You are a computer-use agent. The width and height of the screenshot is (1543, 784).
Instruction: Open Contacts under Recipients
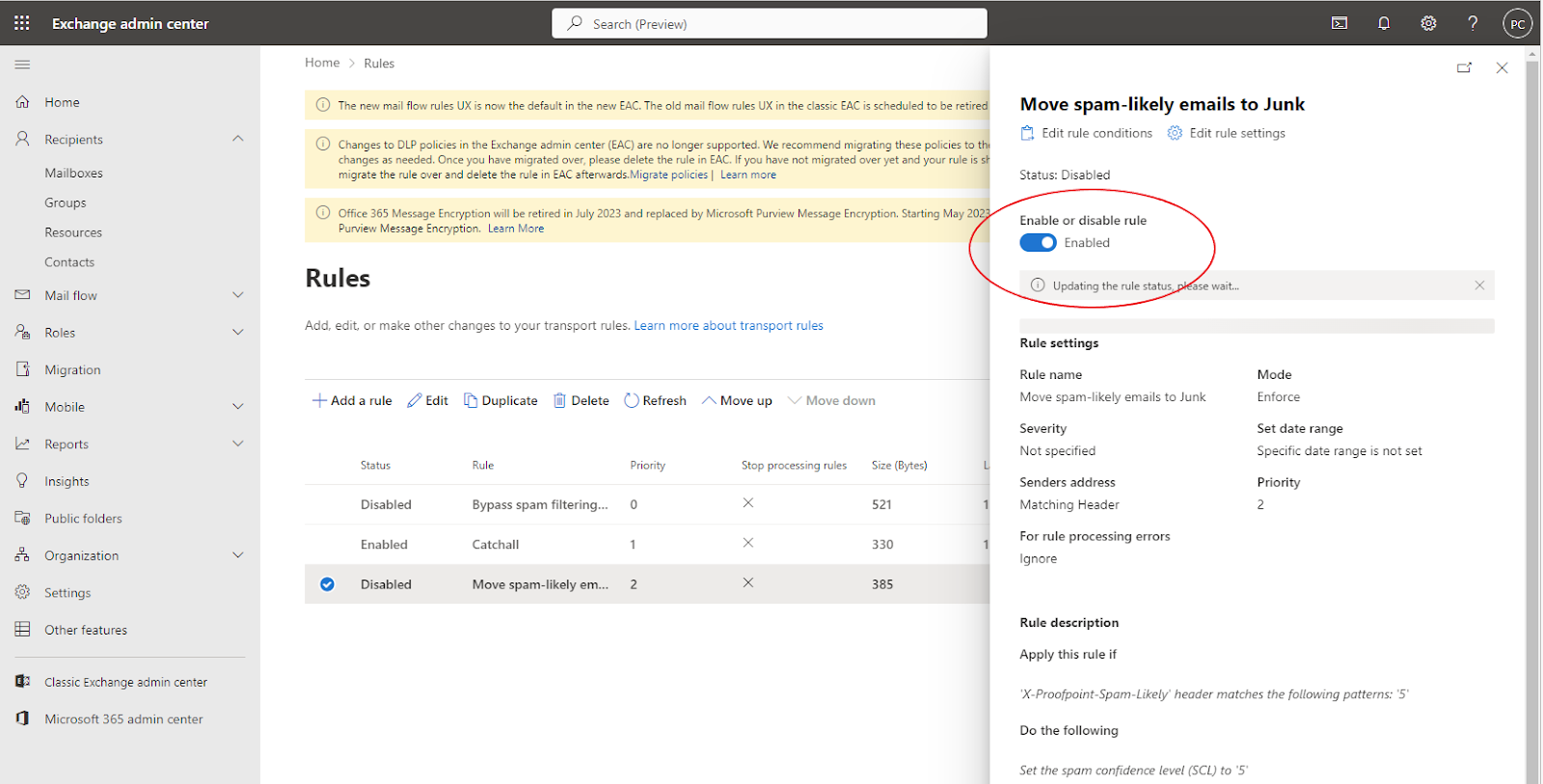tap(69, 262)
